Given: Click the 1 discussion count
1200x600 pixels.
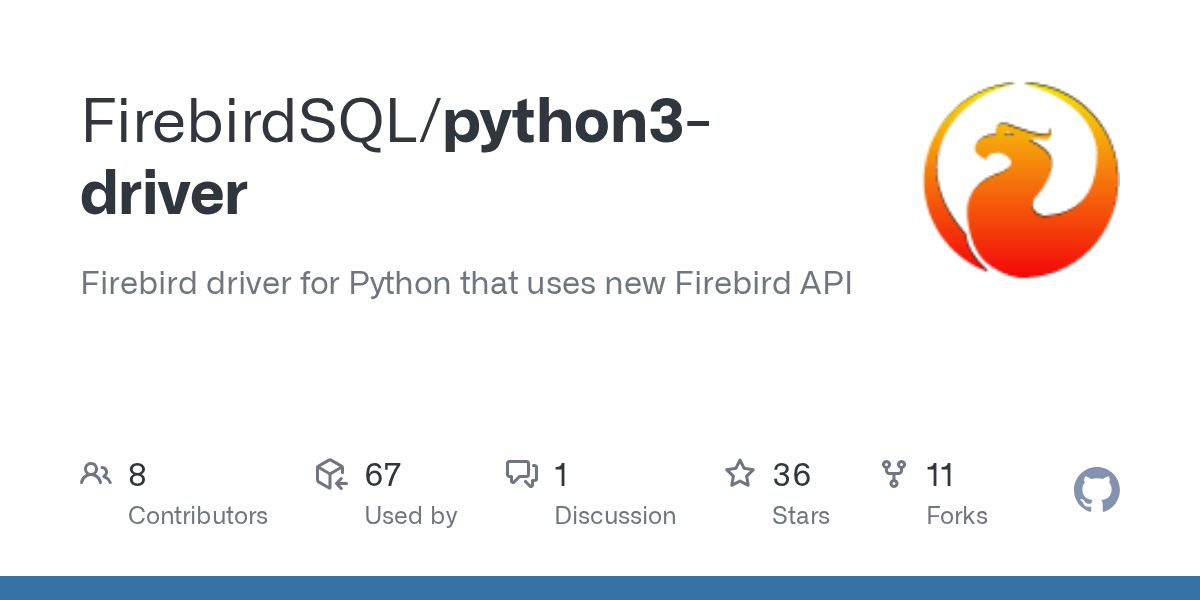Looking at the screenshot, I should [562, 475].
